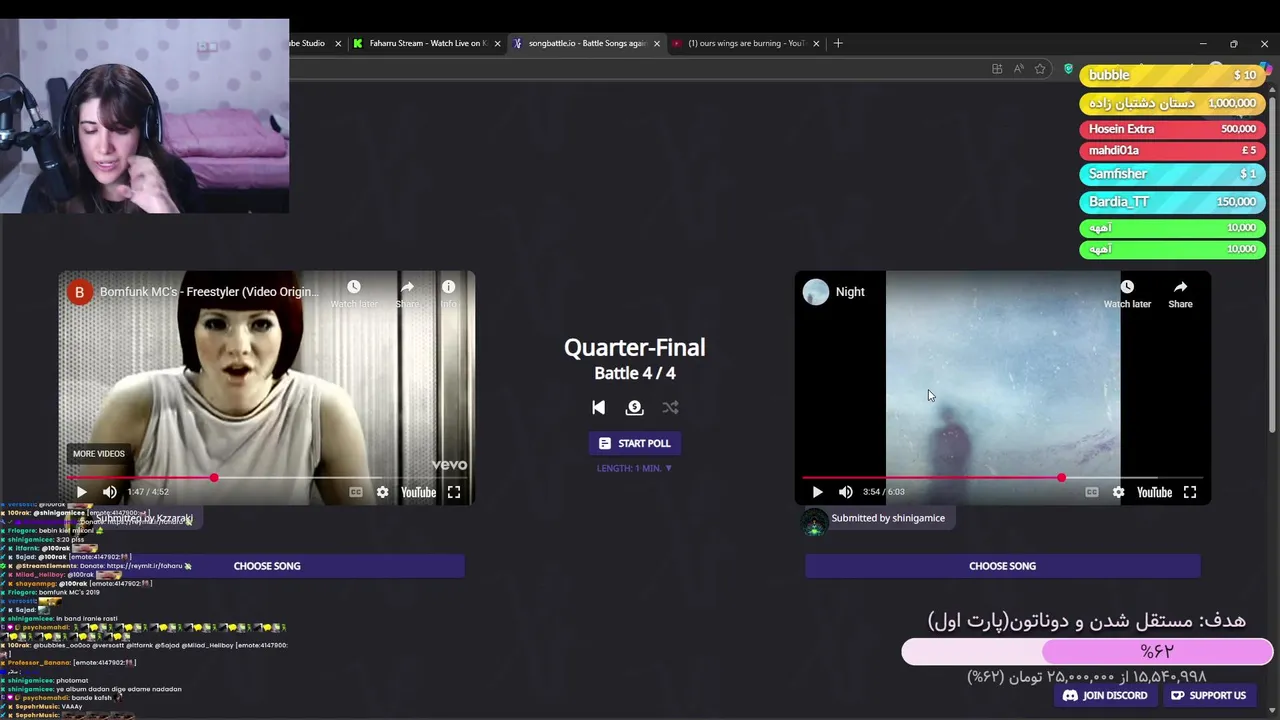Switch to ours wings are burning YouTube tab
This screenshot has height=720, width=1280.
(745, 43)
